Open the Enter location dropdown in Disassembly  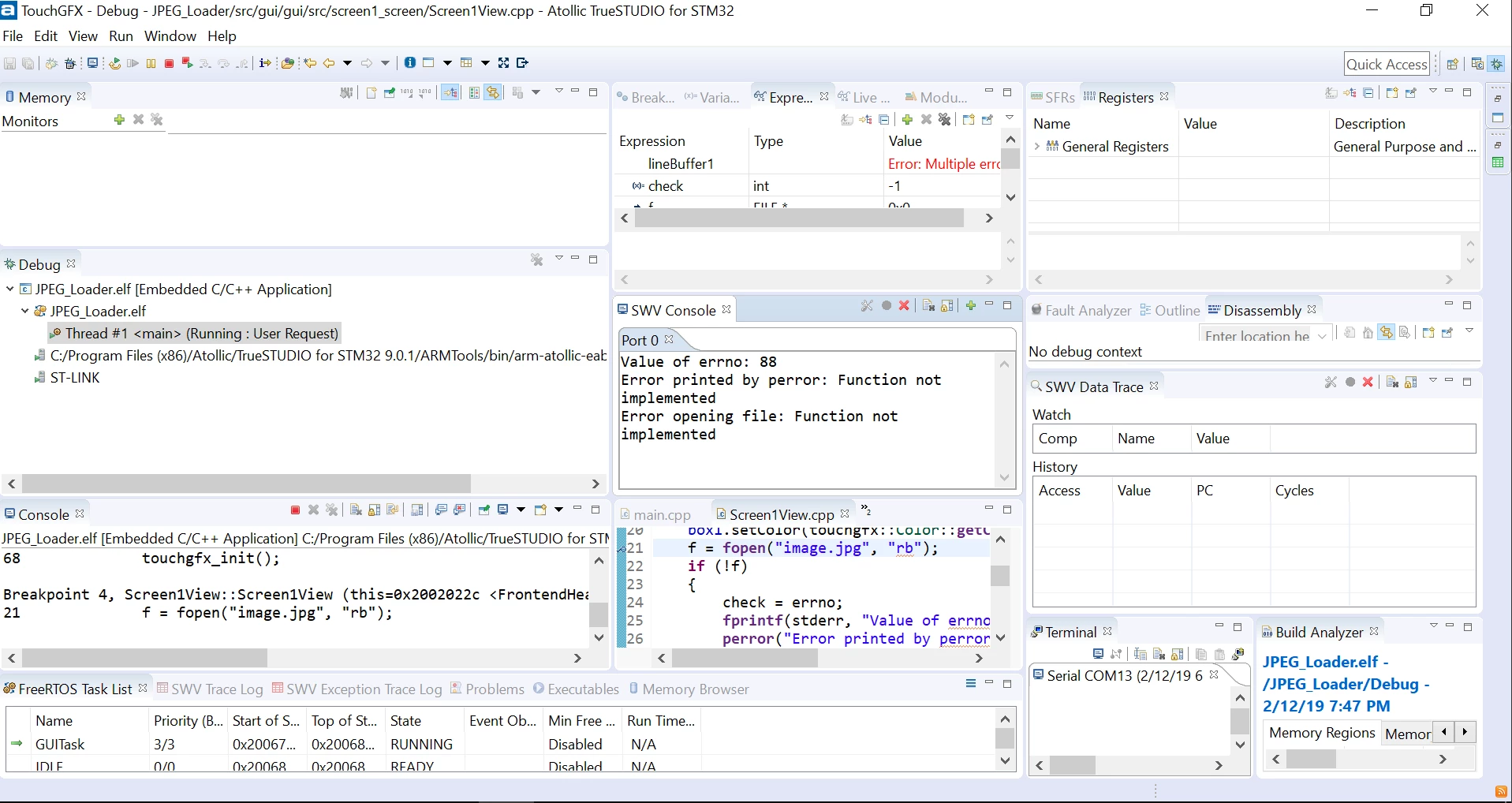click(1322, 336)
